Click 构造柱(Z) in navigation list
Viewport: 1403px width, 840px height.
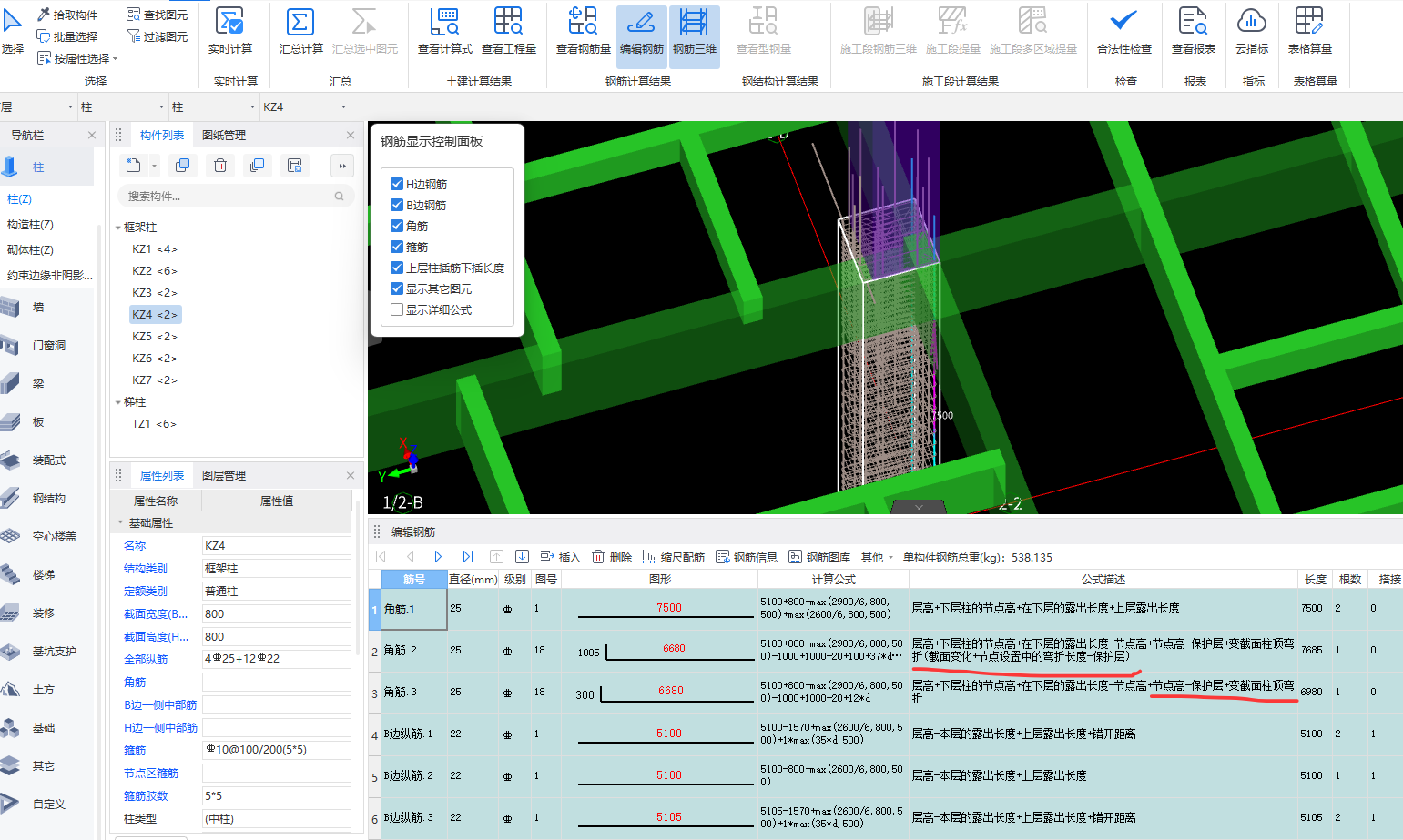tap(31, 224)
